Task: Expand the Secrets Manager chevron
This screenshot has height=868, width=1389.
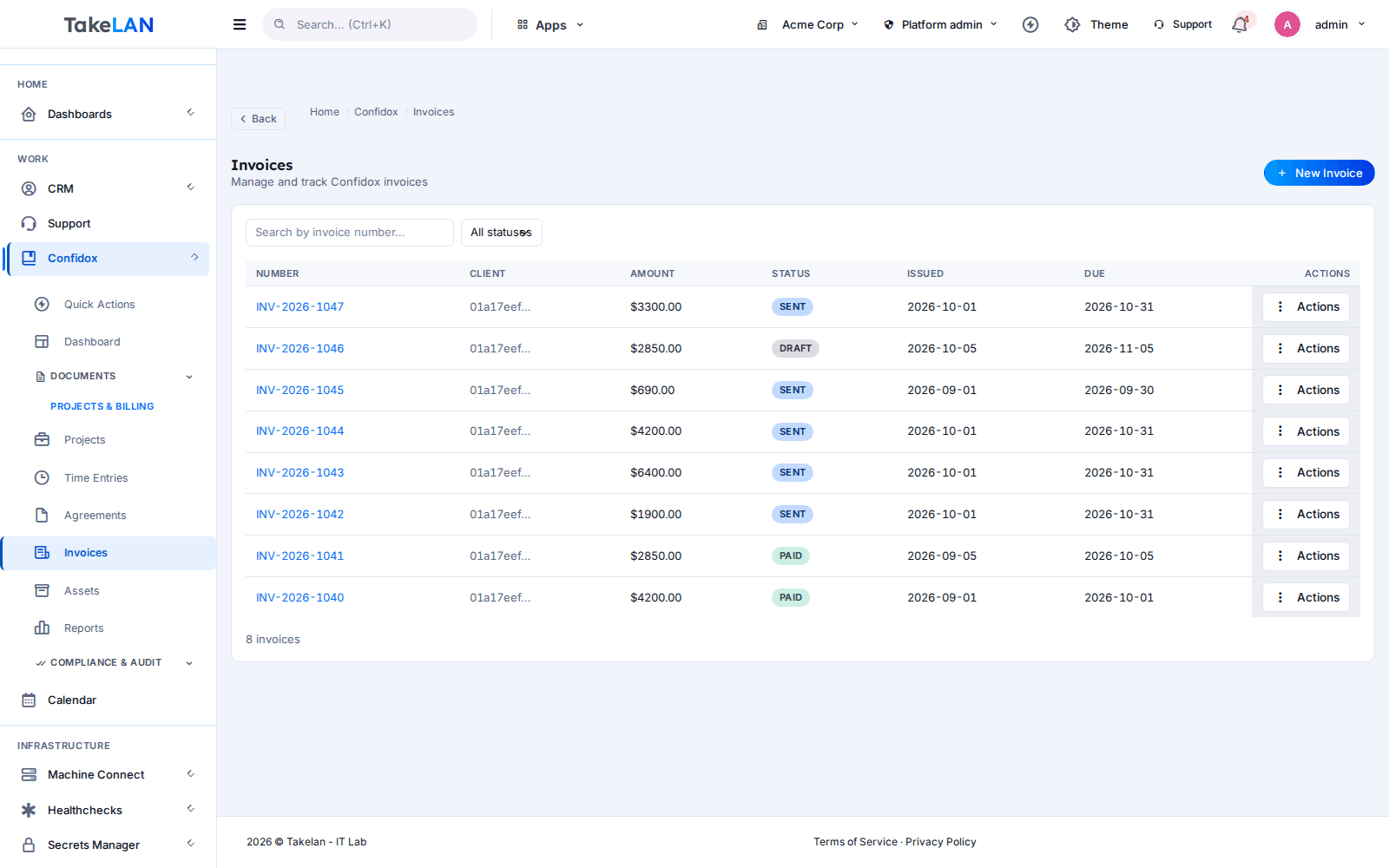Action: 191,844
